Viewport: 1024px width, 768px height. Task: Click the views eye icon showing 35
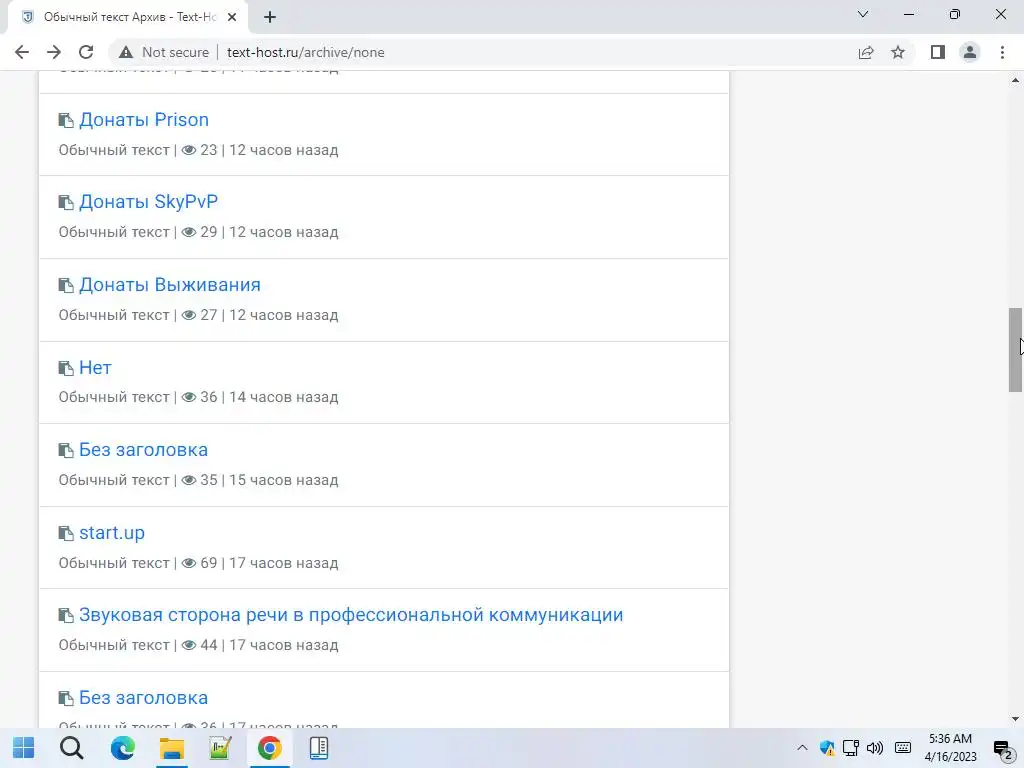coord(189,480)
